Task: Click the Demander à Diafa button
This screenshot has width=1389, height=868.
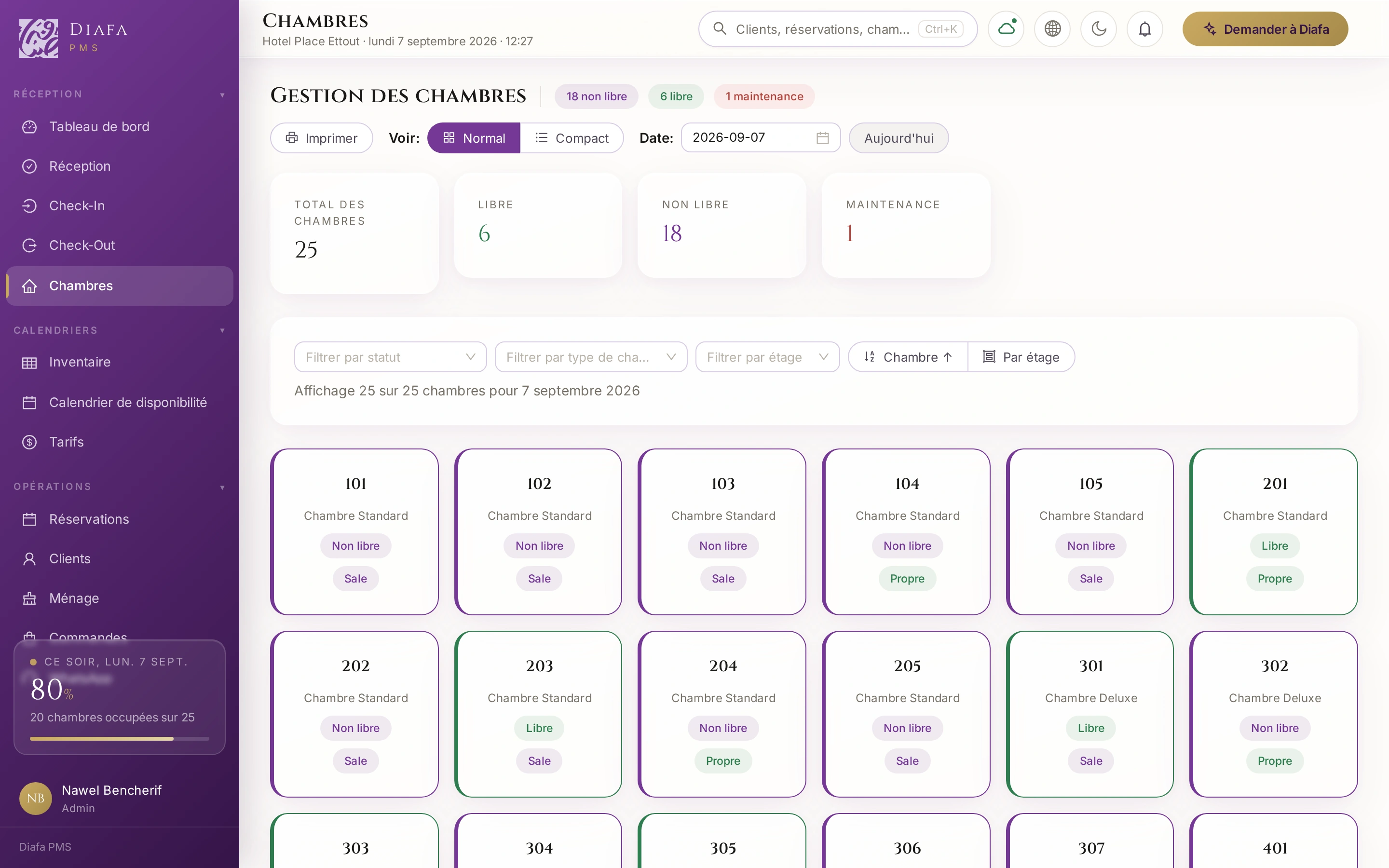Action: coord(1265,29)
